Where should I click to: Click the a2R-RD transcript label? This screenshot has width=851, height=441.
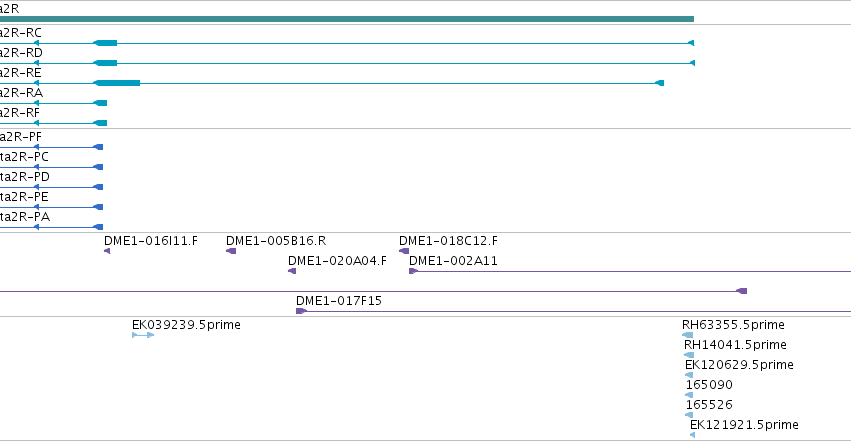point(21,53)
